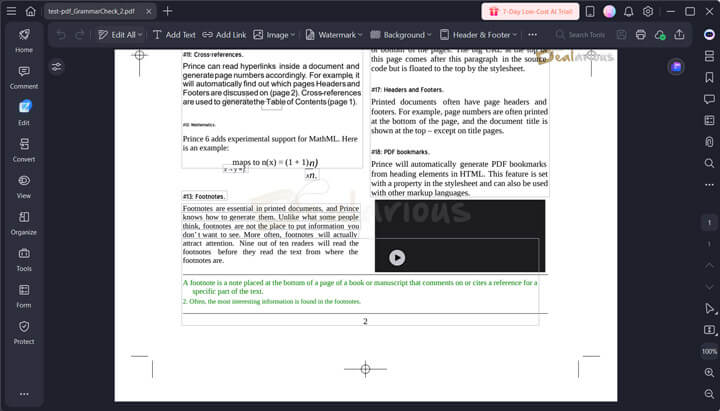Open the thumbnails panel in right sidebar
Viewport: 720px width, 411px height.
[x=709, y=56]
